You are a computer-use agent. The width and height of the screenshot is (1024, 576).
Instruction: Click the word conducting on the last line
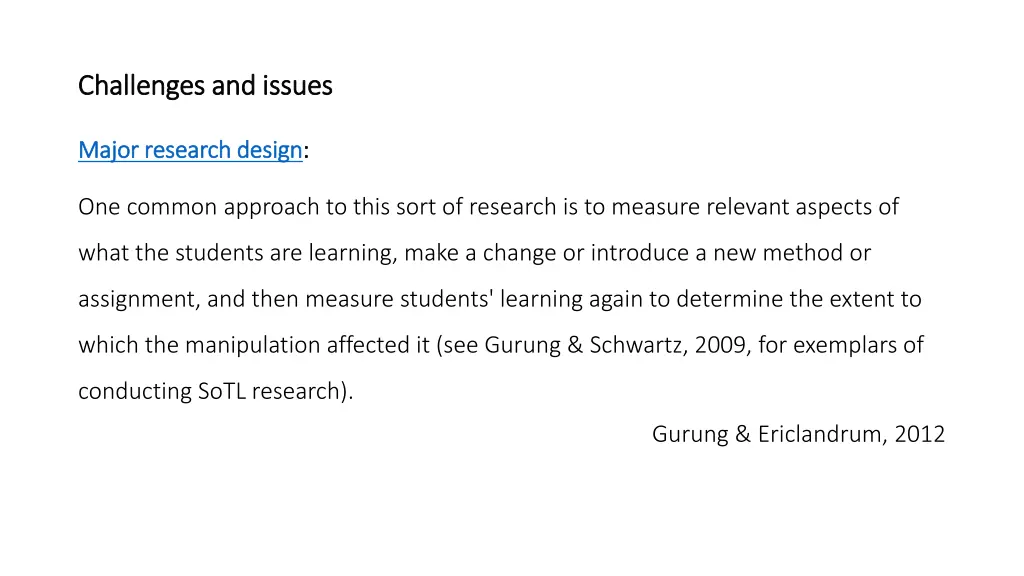[x=135, y=391]
